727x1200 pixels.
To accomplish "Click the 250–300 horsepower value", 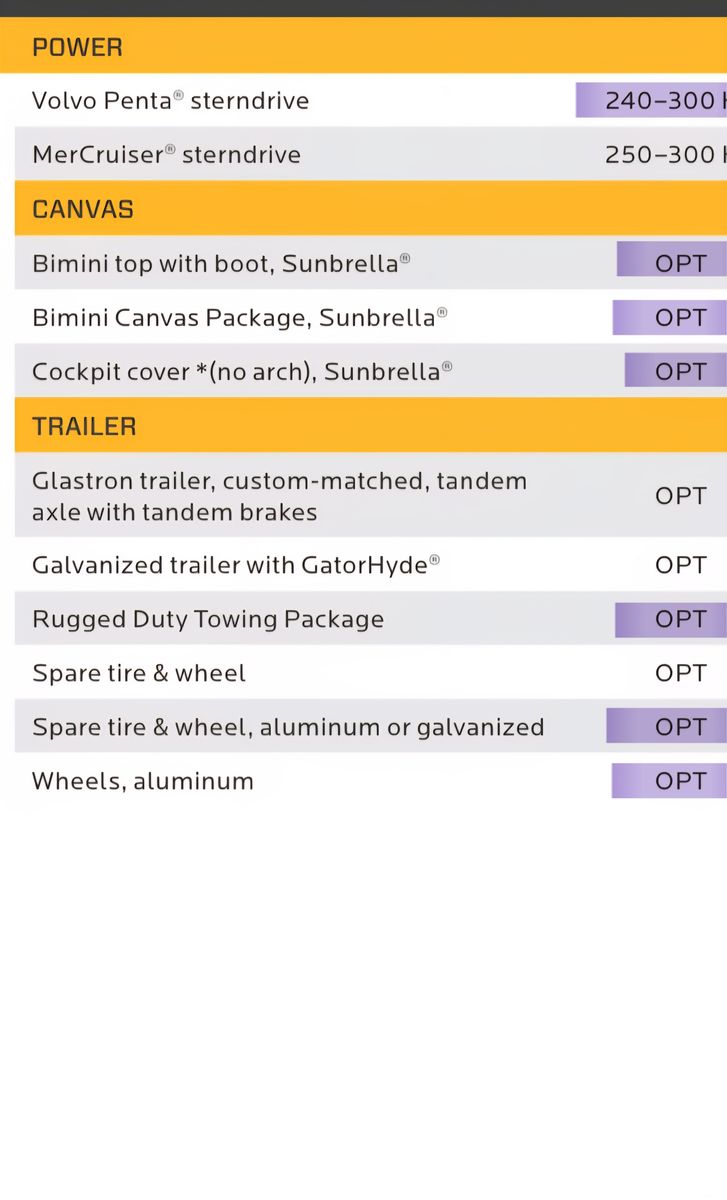I will click(x=662, y=155).
